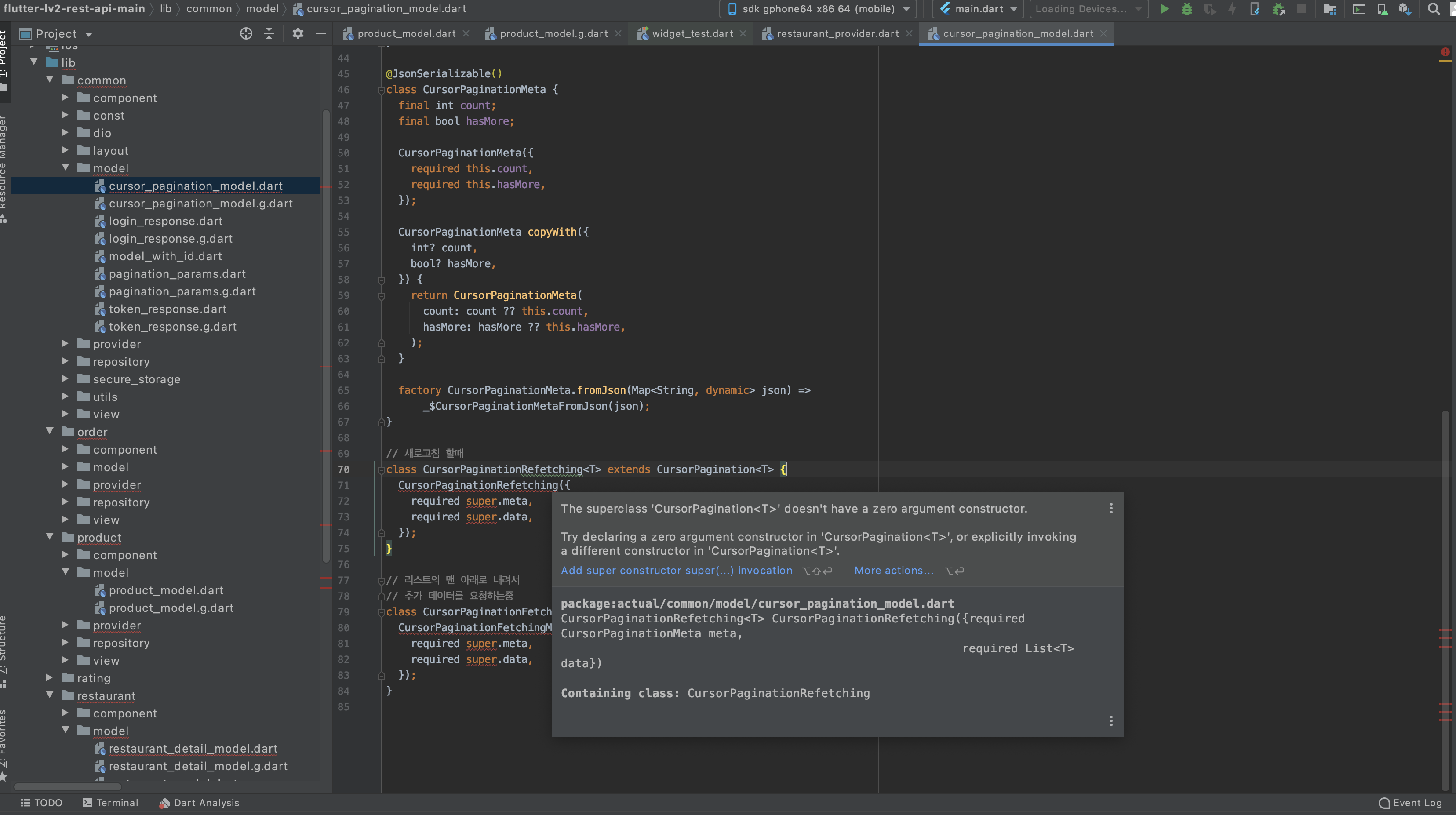Expand the dio folder
This screenshot has height=815, width=1456.
coord(65,132)
